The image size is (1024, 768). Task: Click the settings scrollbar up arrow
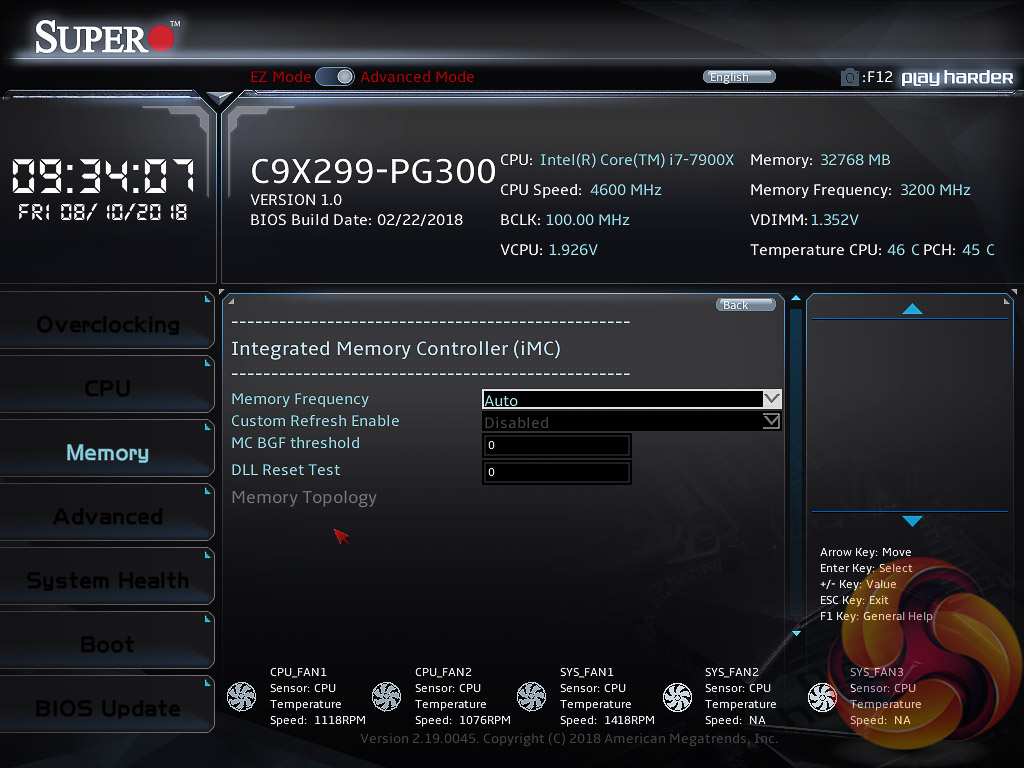tap(795, 298)
